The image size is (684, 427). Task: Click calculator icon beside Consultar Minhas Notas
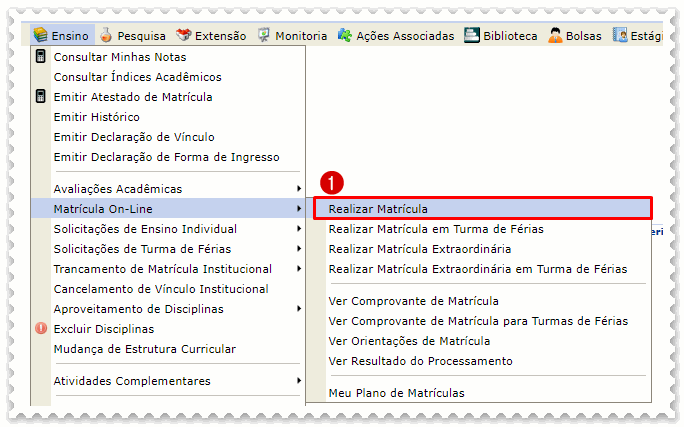[x=41, y=57]
